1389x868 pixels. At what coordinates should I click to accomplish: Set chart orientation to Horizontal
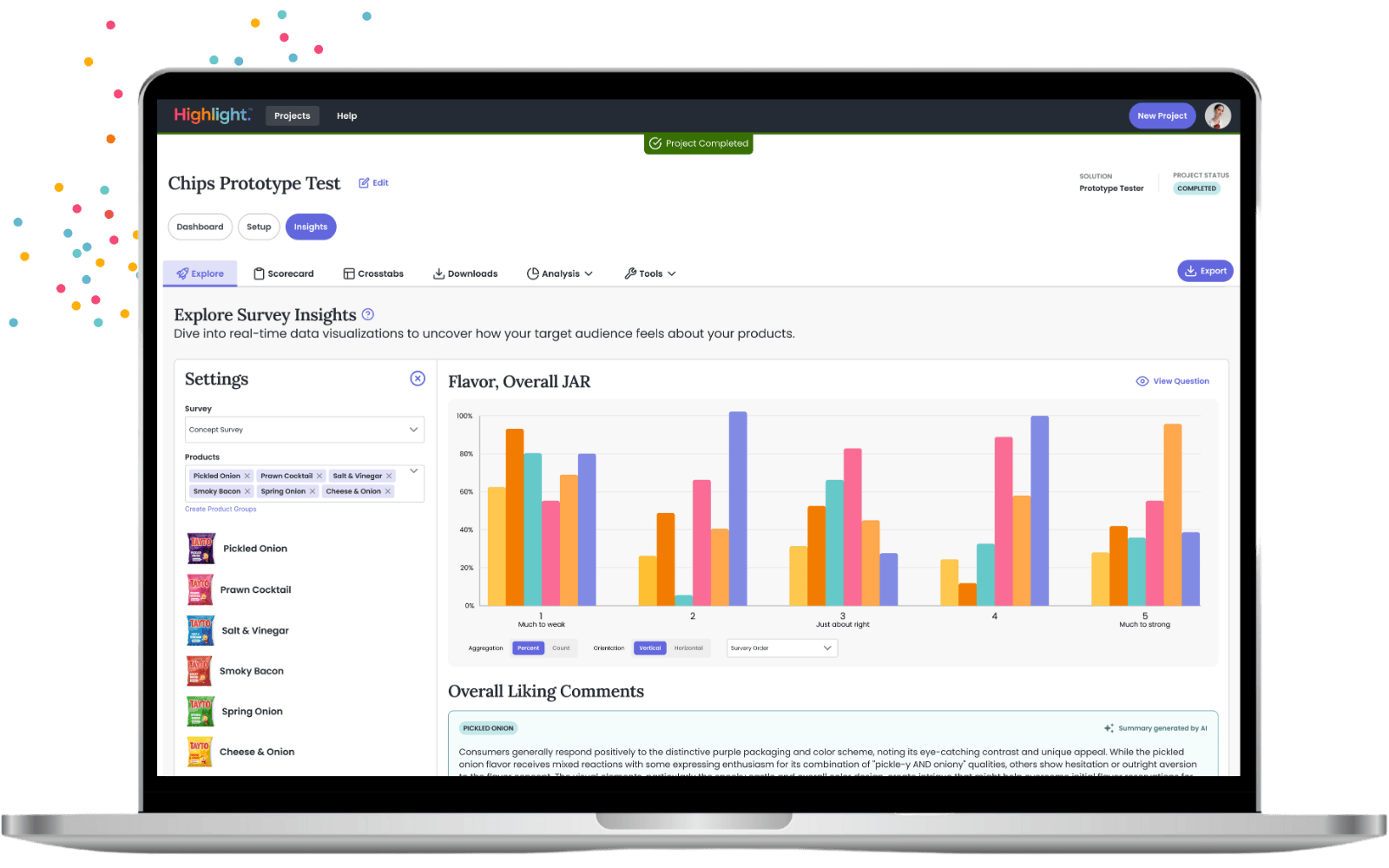pos(688,648)
